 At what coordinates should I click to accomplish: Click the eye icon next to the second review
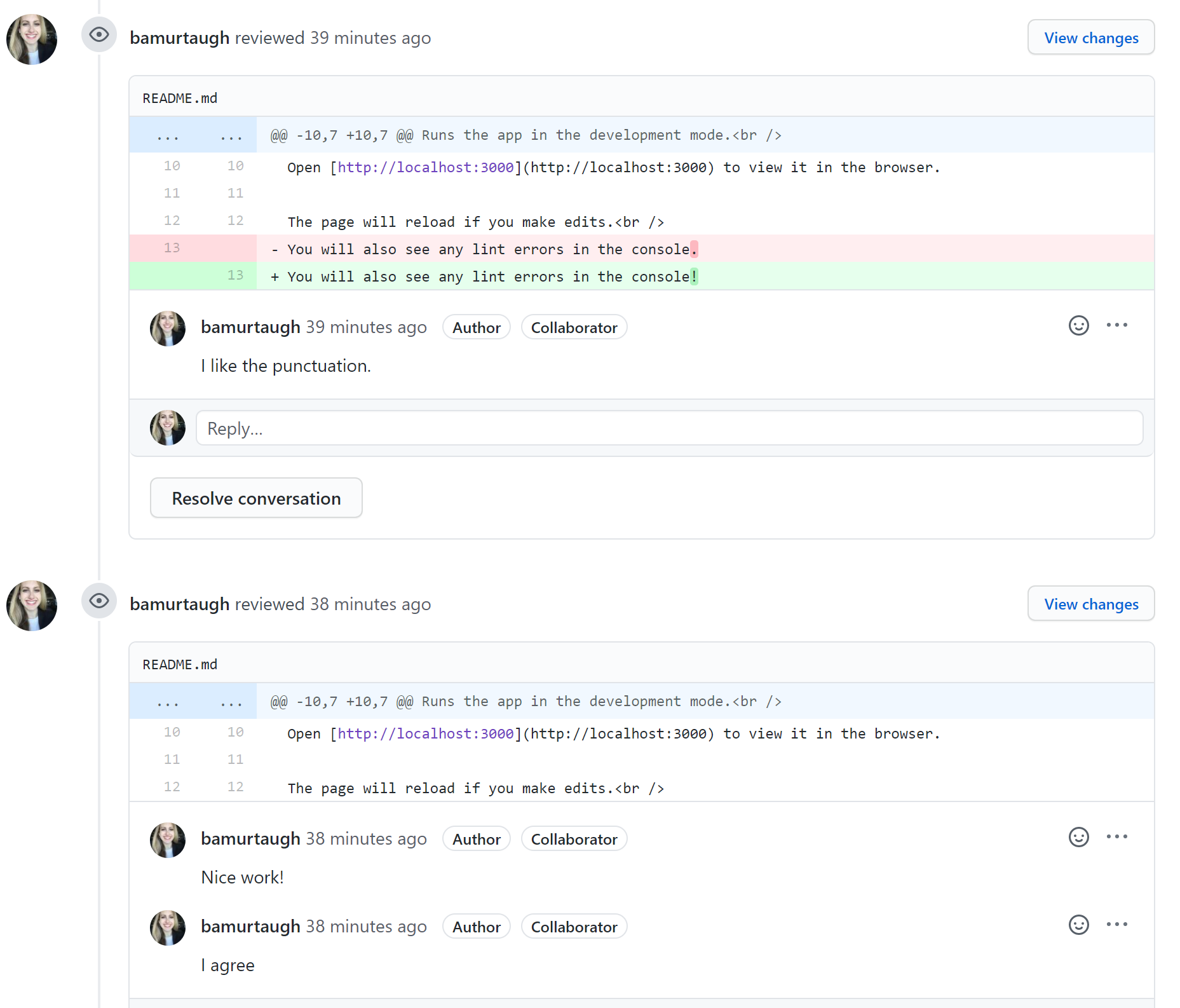point(99,602)
